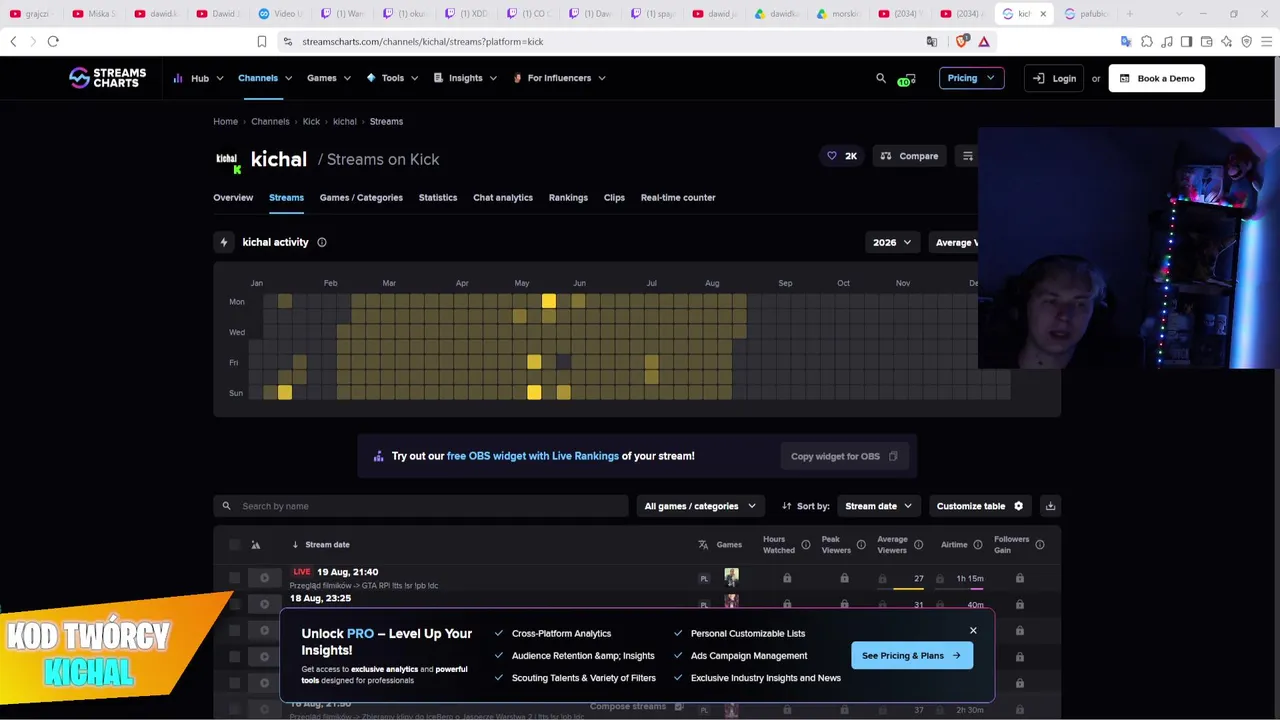Click the Search by name field

(421, 506)
